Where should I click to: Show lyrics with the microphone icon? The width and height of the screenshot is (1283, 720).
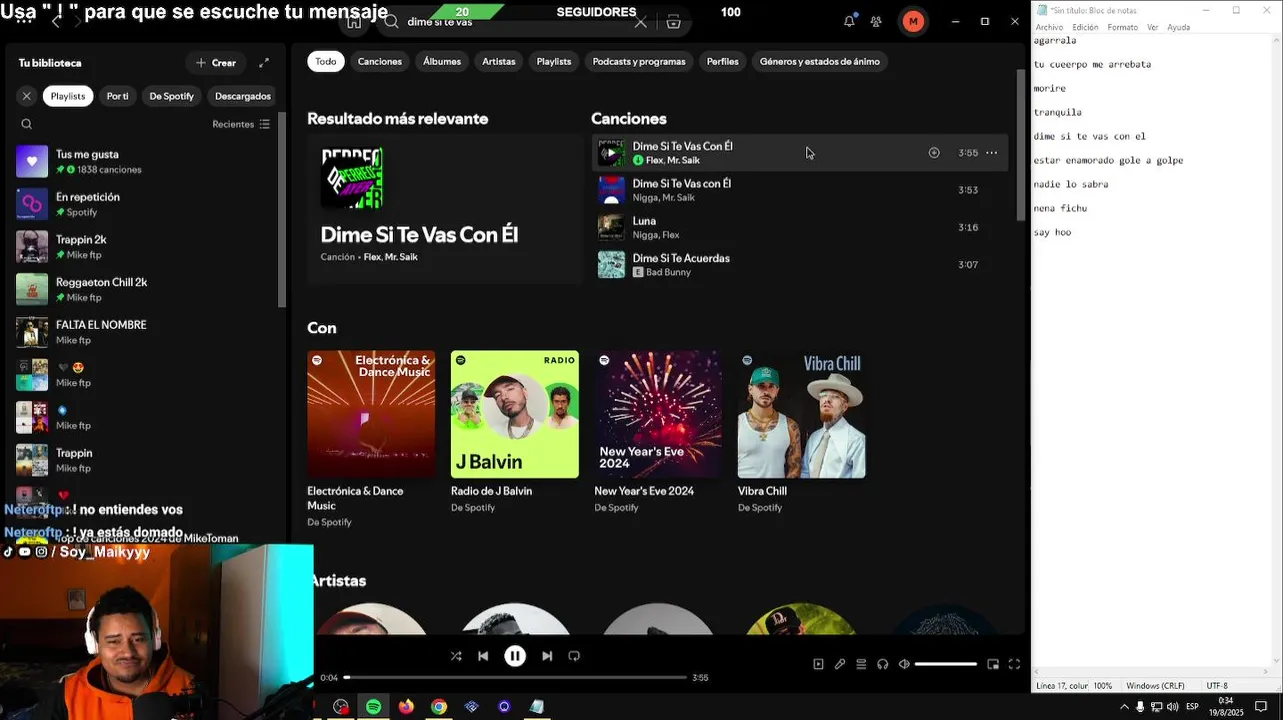click(x=840, y=664)
